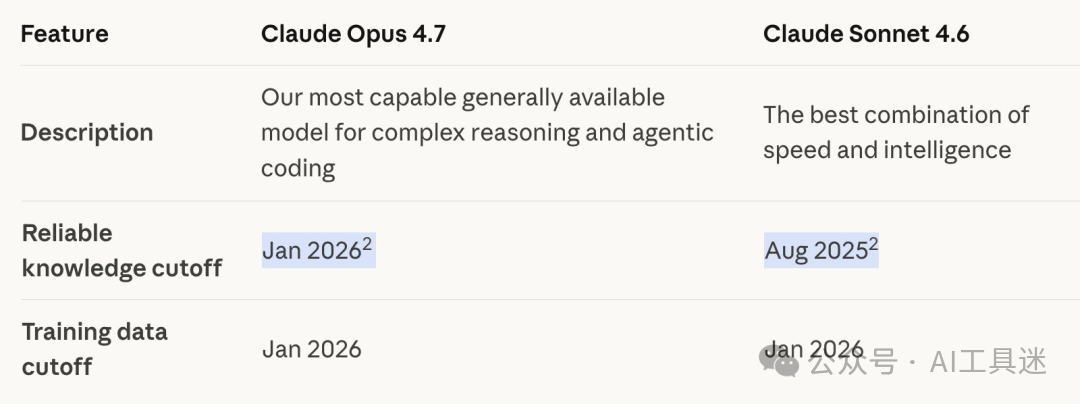Click the footnote 2 superscript after Aug 2025
Viewport: 1080px width, 404px height.
coord(873,242)
